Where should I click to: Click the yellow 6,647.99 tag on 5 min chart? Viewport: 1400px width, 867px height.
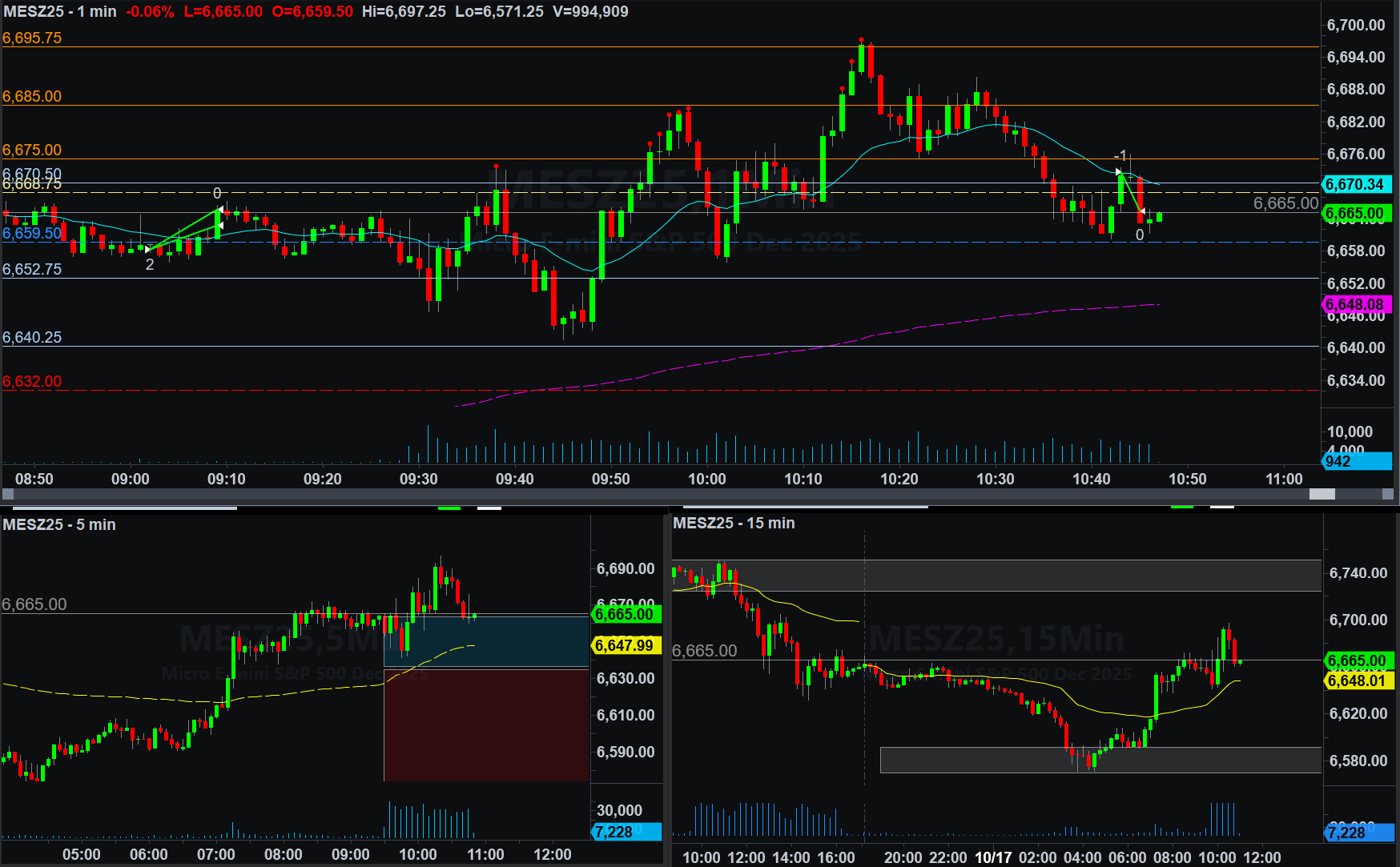[626, 645]
